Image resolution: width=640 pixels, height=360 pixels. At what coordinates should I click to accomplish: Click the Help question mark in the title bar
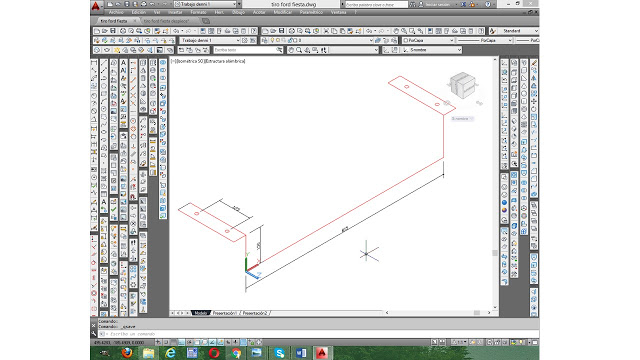[x=487, y=4]
